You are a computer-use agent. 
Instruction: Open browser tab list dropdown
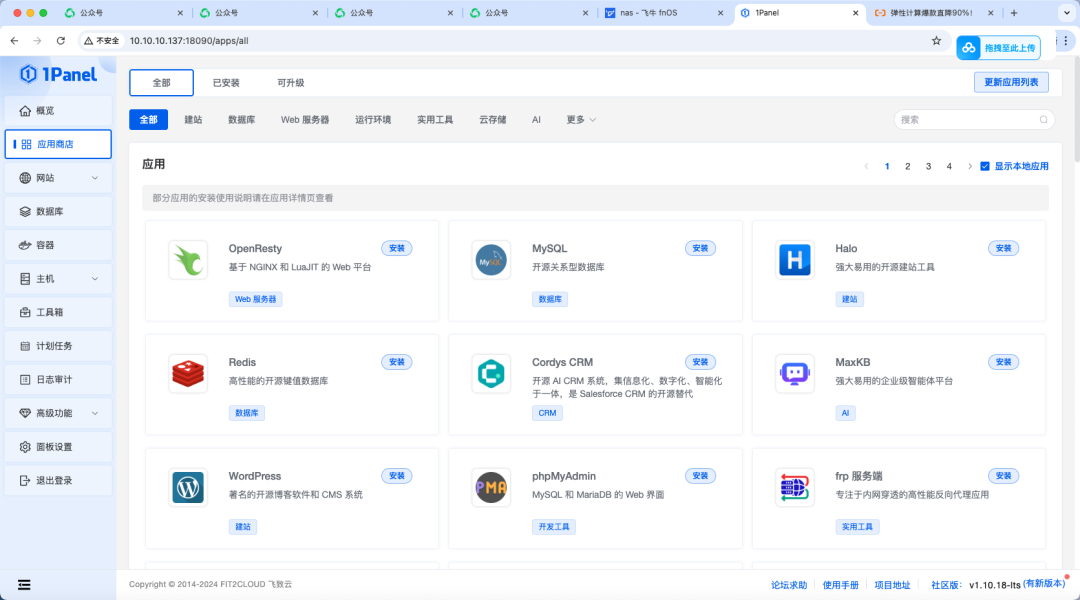[x=1067, y=13]
